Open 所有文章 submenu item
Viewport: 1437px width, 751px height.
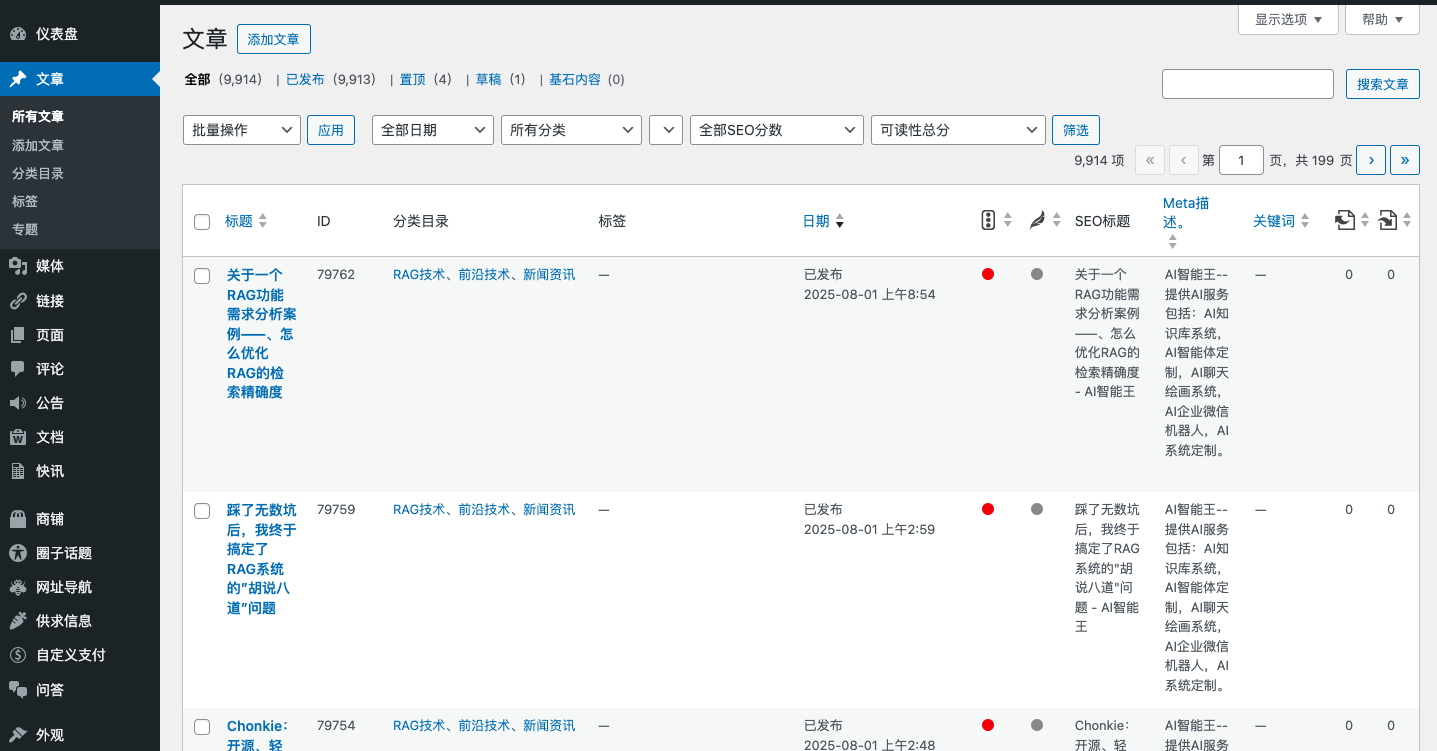38,117
